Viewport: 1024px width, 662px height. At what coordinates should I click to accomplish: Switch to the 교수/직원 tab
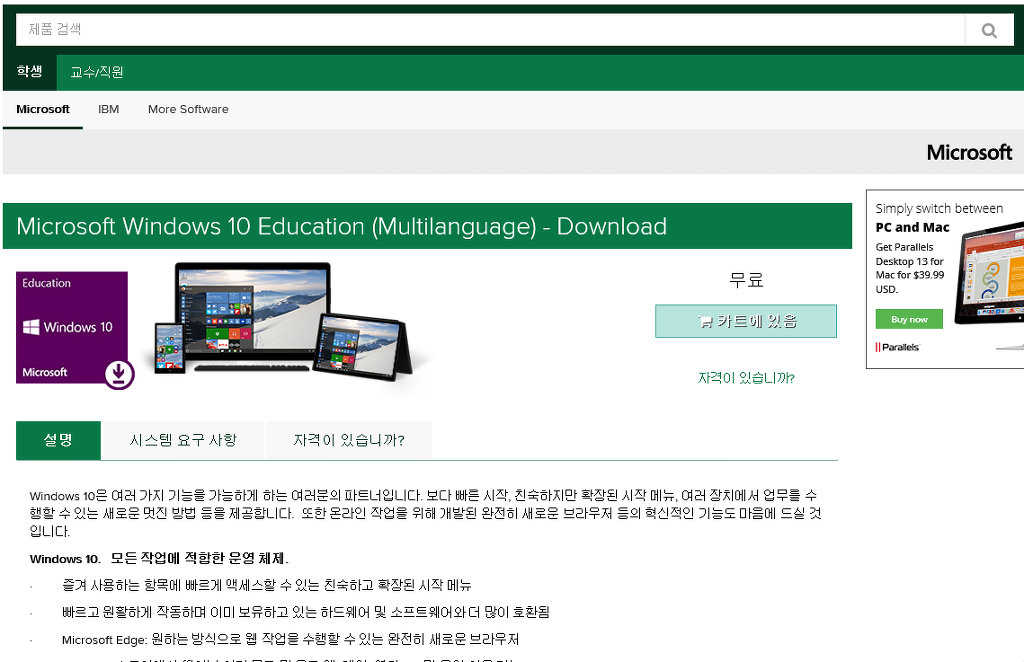click(97, 72)
